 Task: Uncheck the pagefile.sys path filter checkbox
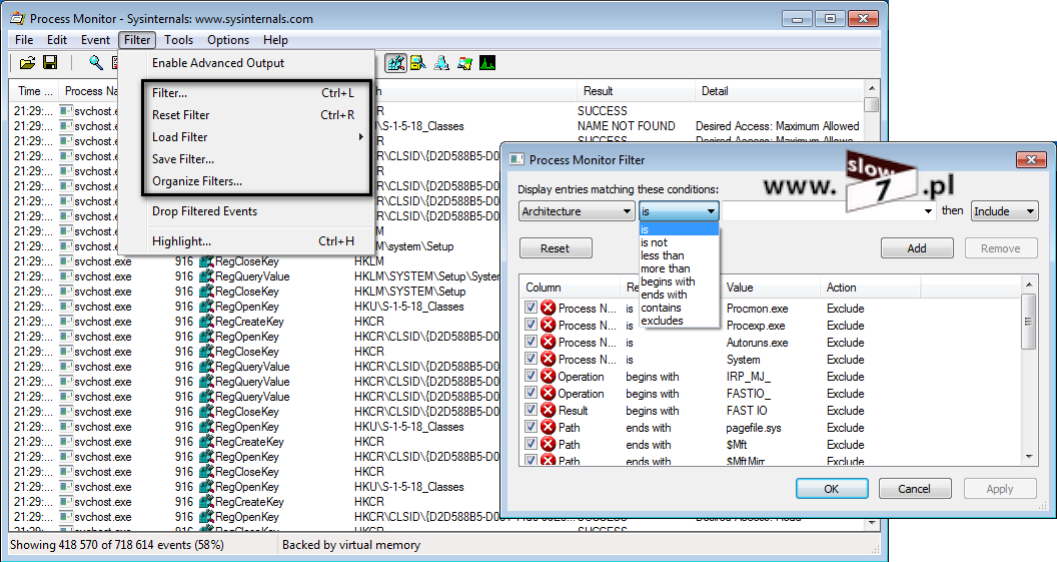click(x=531, y=427)
